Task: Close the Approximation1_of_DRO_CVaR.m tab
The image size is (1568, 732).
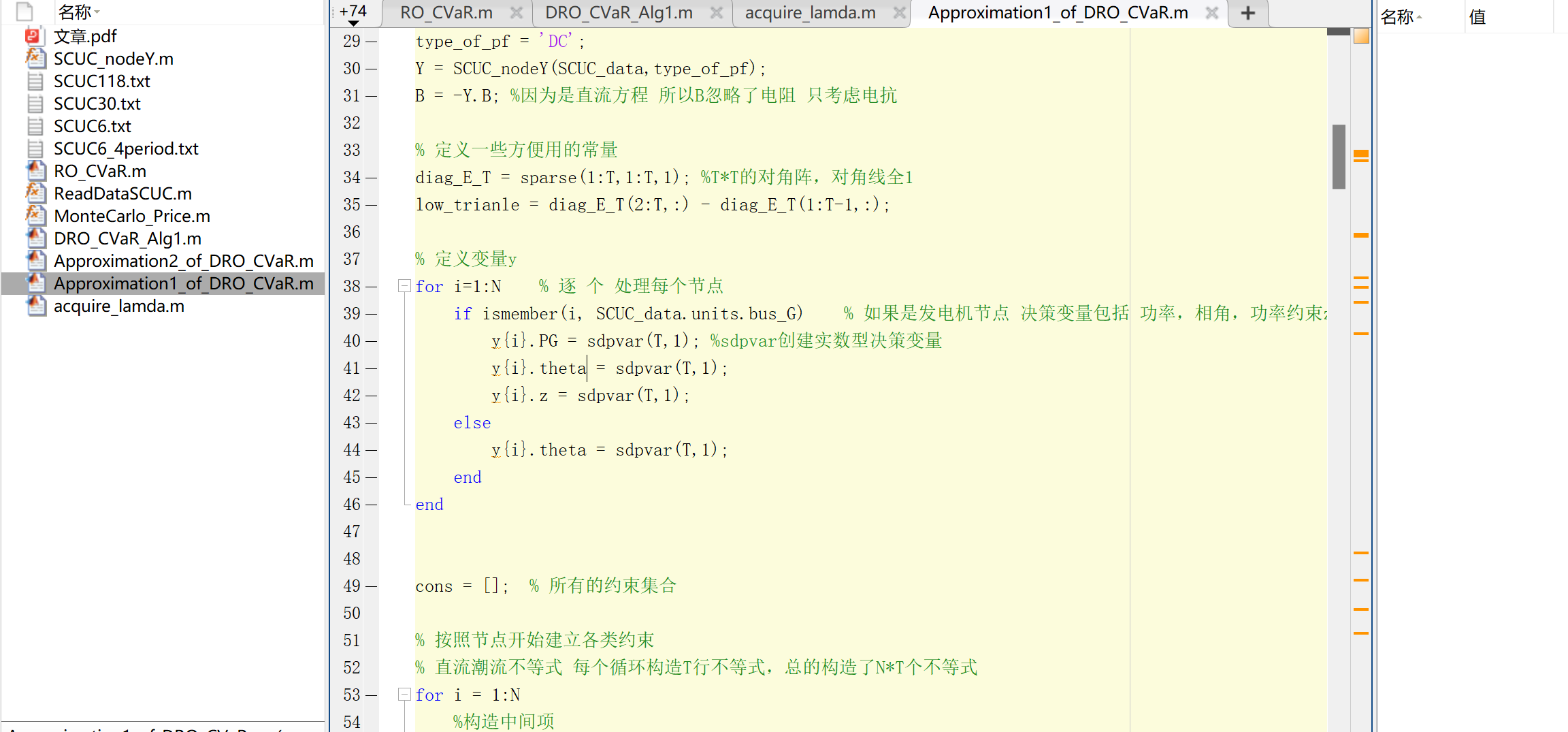Action: pos(1211,13)
